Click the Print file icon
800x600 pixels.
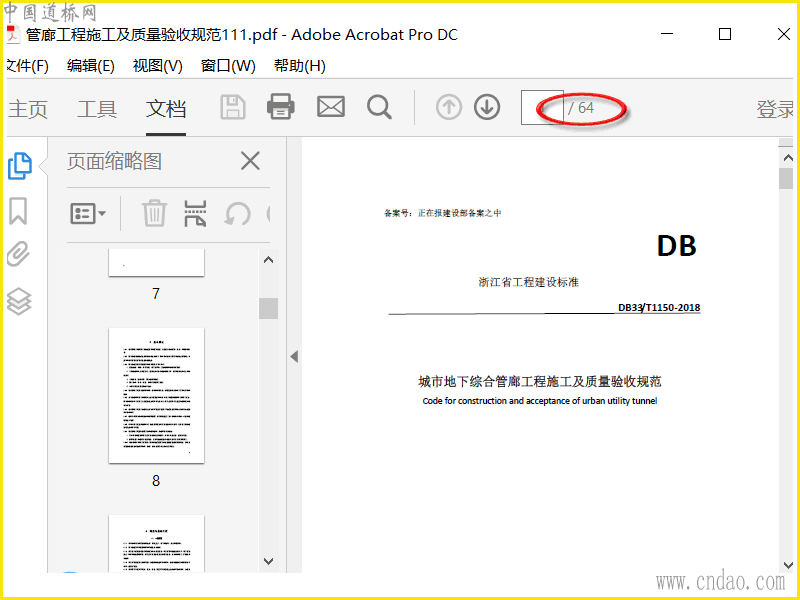point(281,107)
